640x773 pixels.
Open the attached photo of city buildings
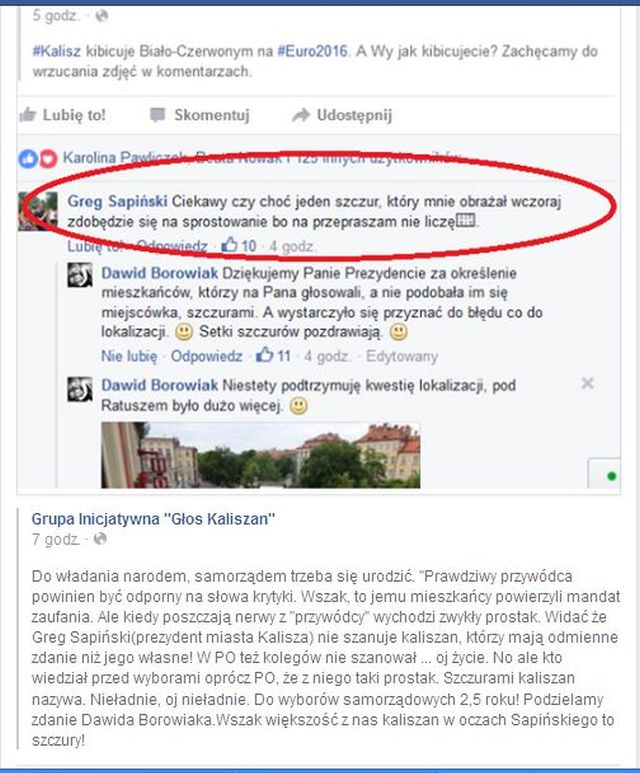(x=260, y=455)
